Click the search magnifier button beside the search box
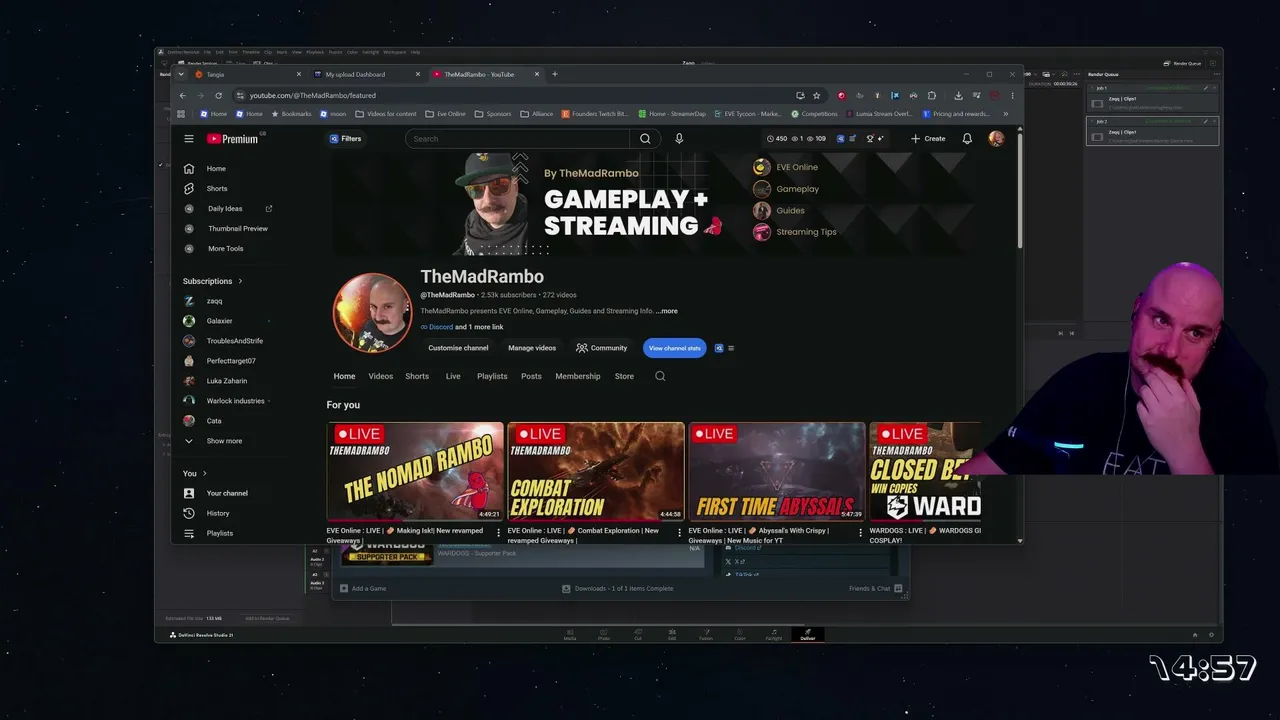 (x=645, y=139)
